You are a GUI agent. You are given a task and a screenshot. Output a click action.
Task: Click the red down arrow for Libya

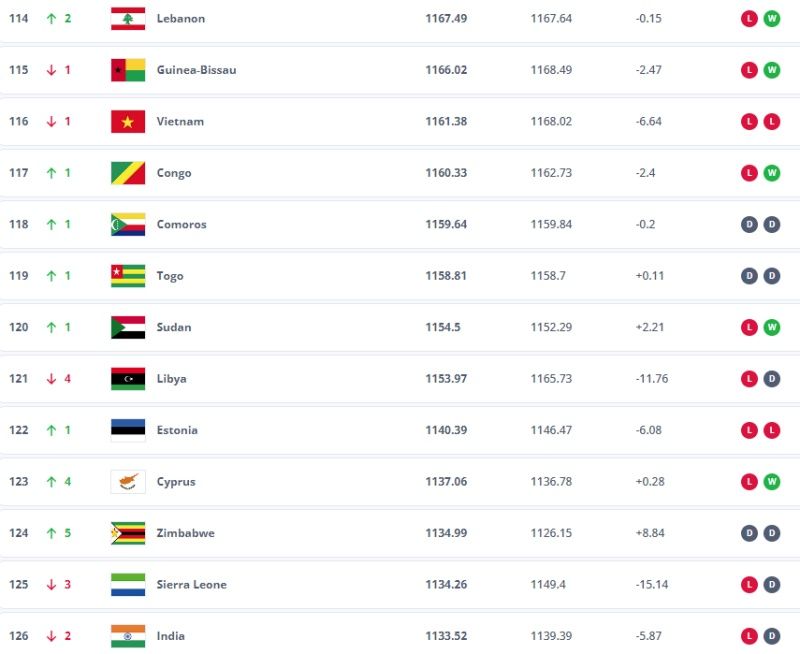(x=51, y=379)
